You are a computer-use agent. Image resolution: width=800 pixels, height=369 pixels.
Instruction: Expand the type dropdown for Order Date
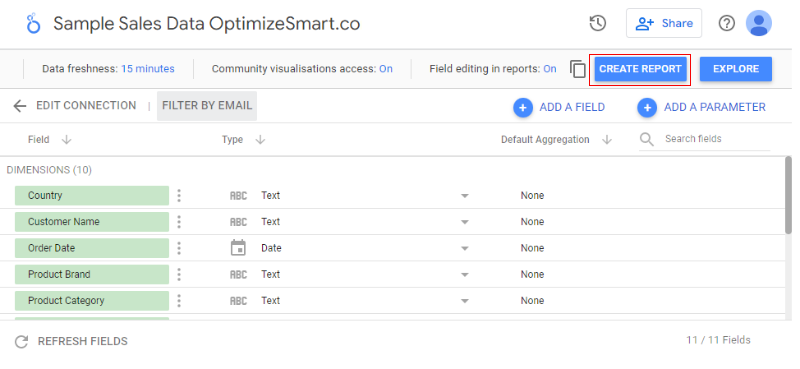(464, 249)
